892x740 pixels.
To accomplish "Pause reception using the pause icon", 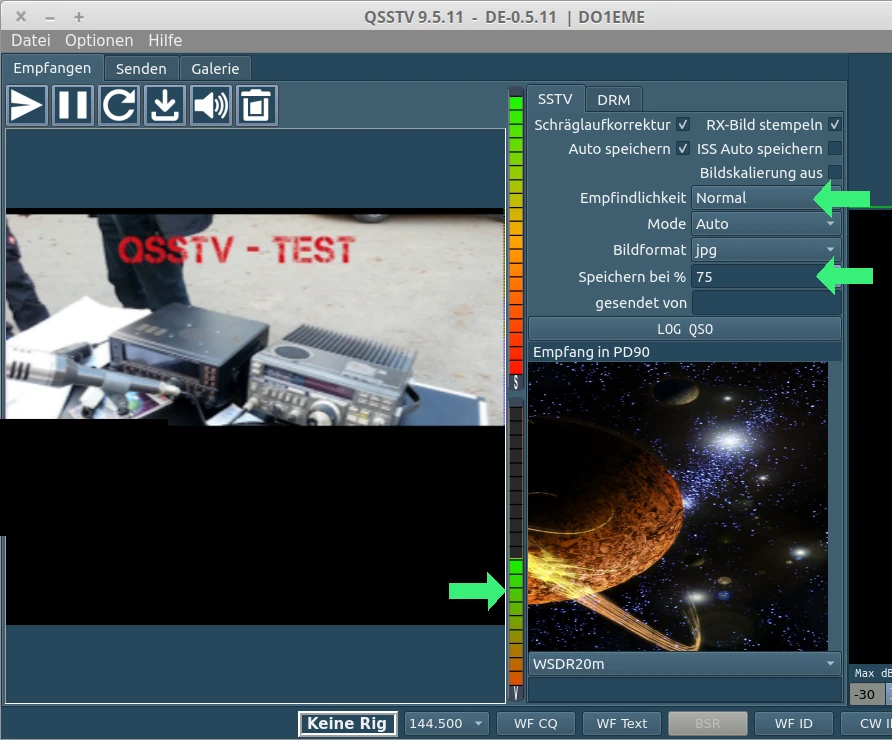I will click(x=72, y=105).
